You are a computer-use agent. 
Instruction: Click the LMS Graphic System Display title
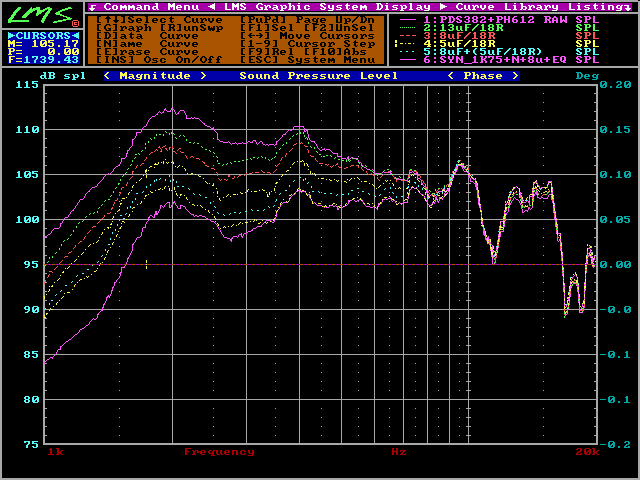(327, 7)
